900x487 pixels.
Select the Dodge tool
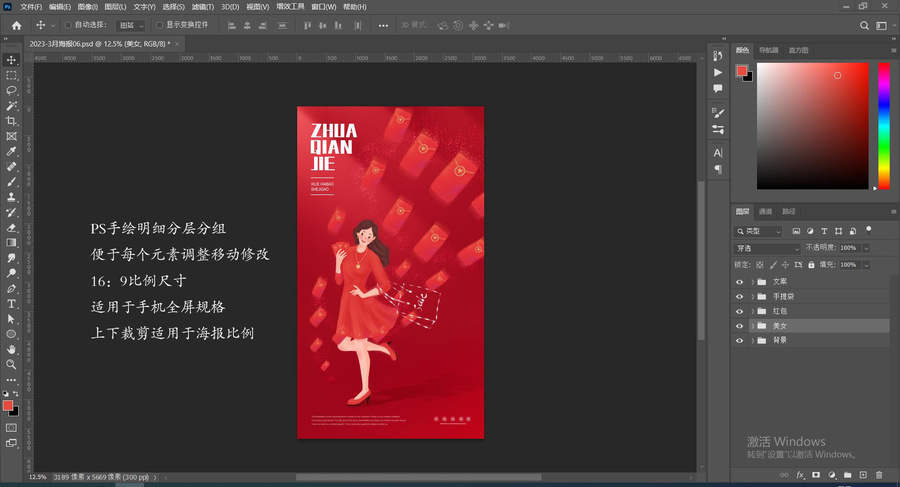[11, 273]
